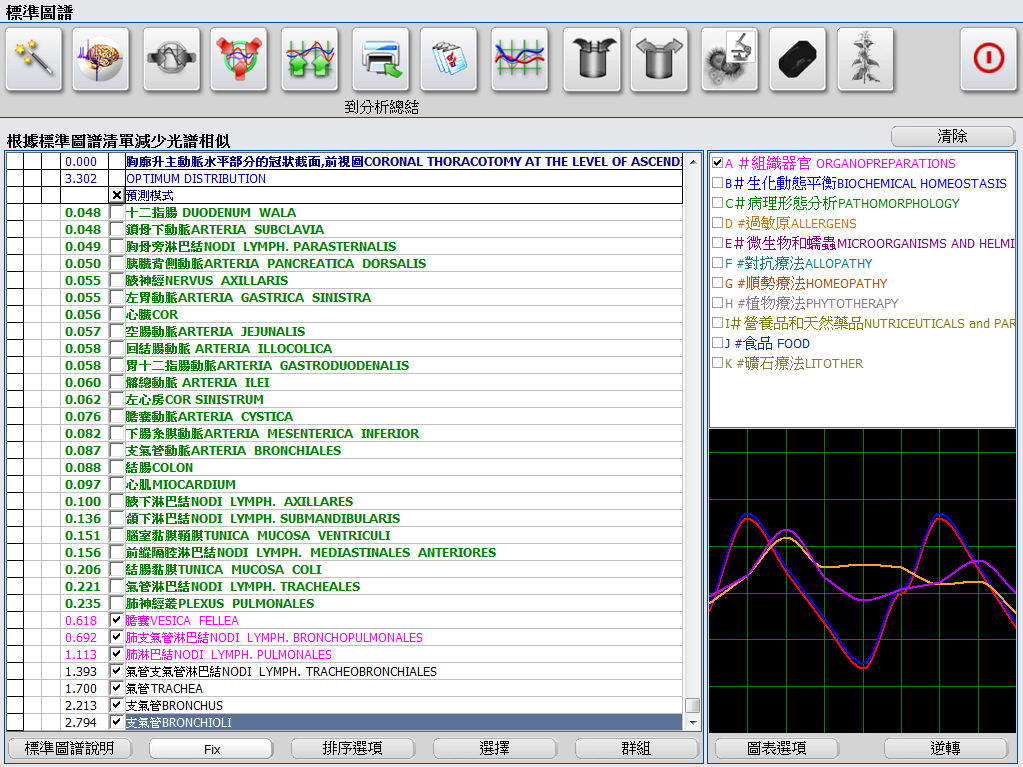Click the black mineral stone icon
Viewport: 1023px width, 767px height.
click(797, 58)
